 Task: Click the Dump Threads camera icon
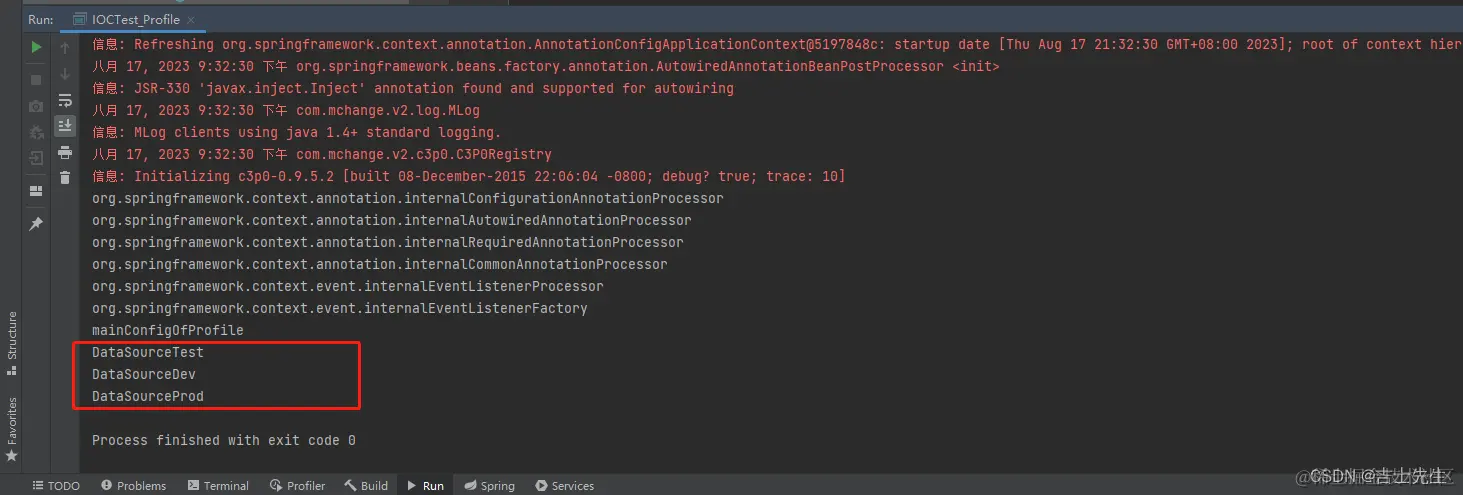(36, 105)
